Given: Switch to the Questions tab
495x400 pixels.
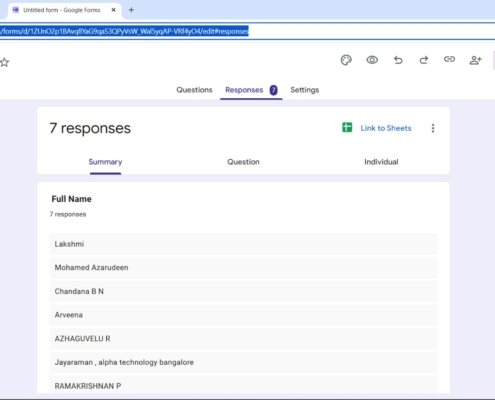Looking at the screenshot, I should [194, 90].
